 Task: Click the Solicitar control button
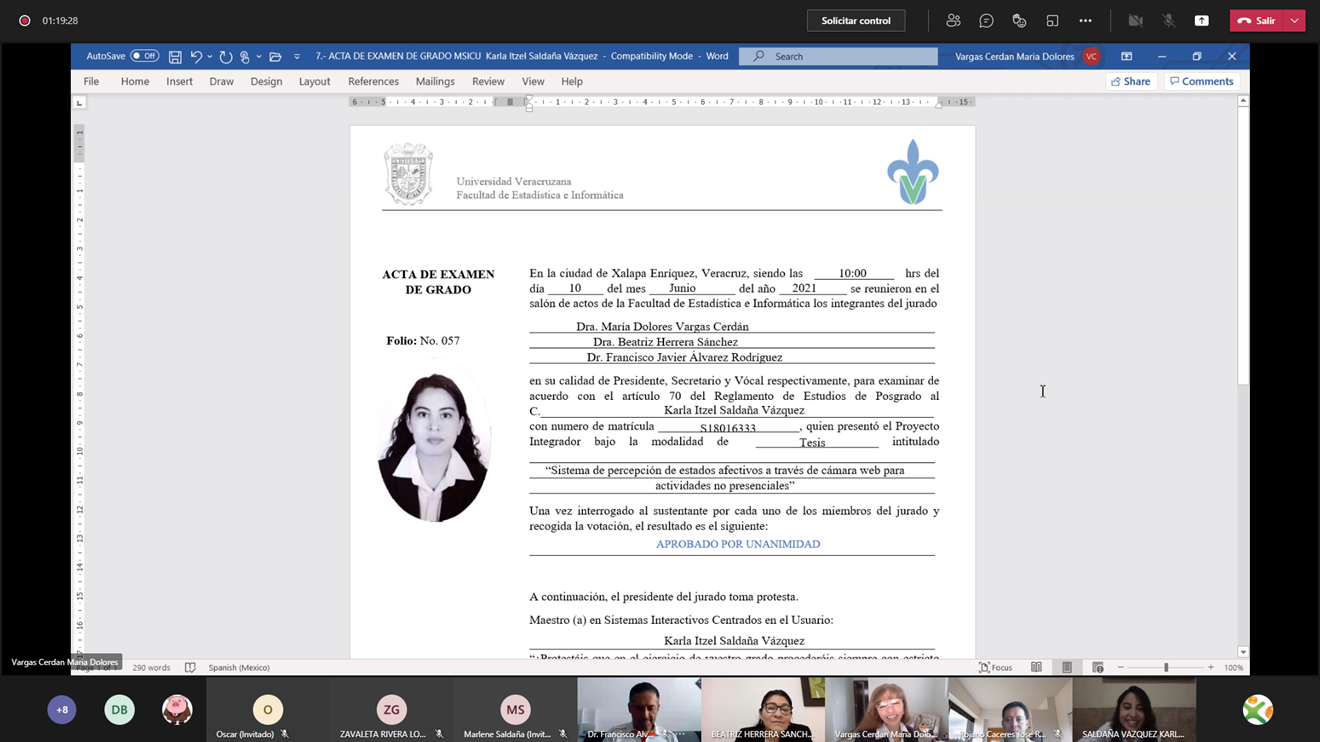[855, 21]
